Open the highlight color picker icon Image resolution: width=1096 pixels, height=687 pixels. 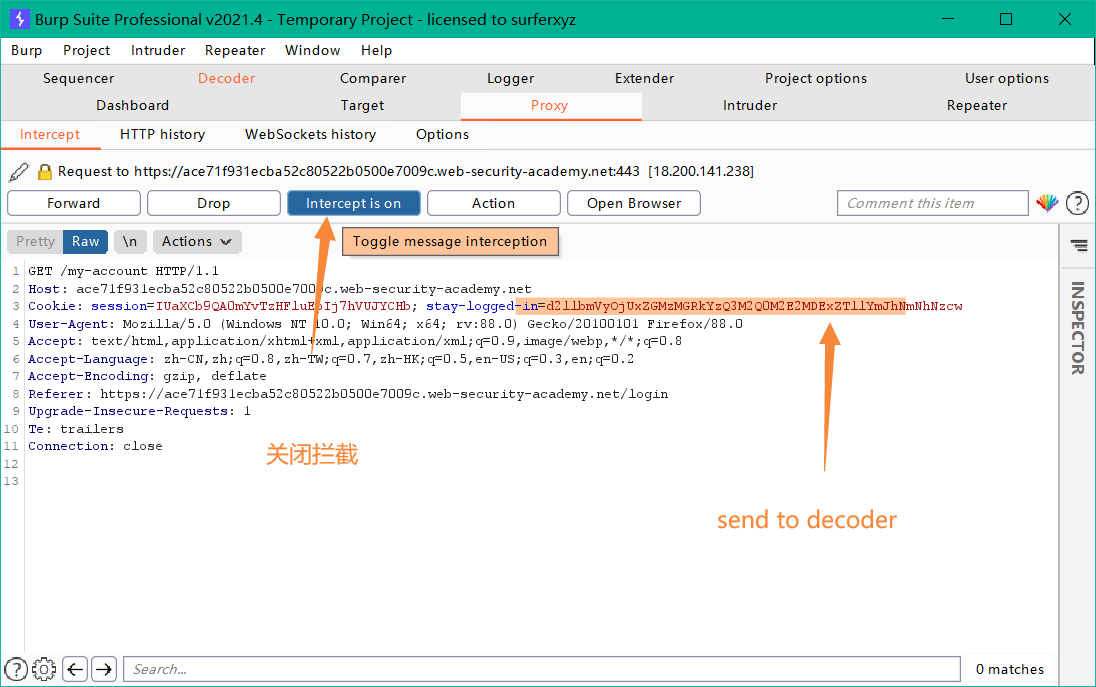(x=1046, y=203)
